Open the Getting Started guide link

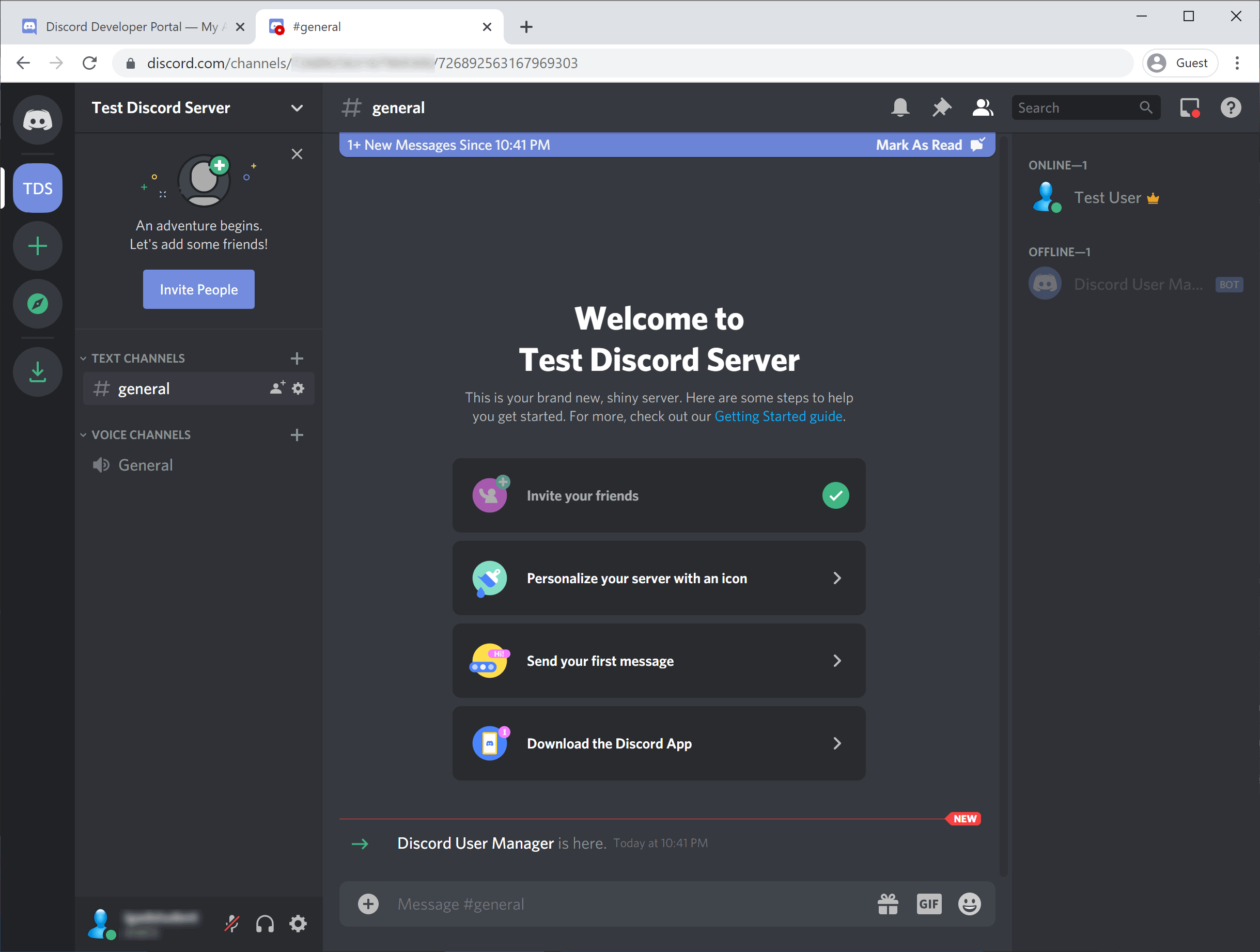pos(778,416)
